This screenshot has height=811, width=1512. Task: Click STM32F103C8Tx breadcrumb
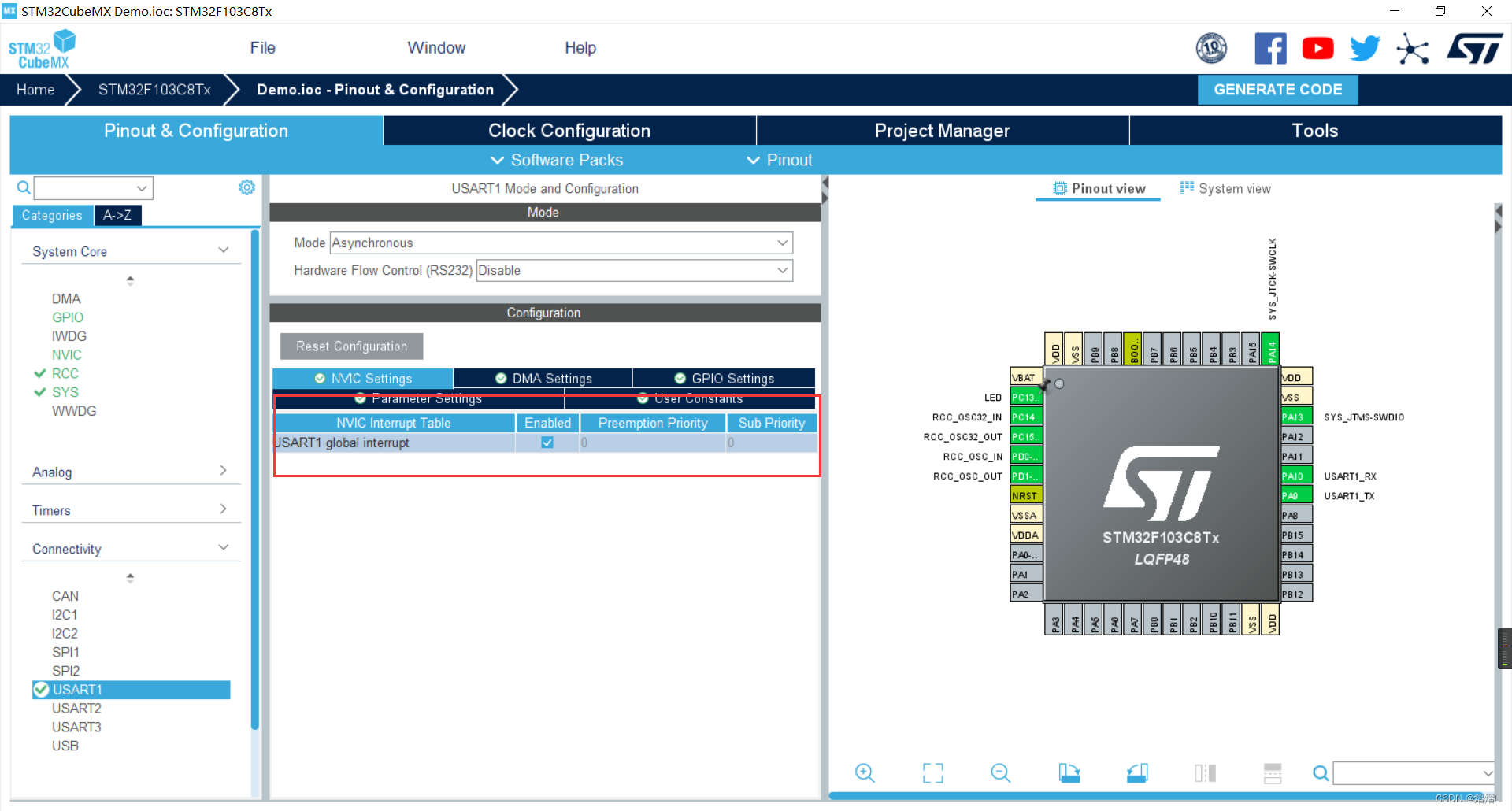click(x=154, y=90)
